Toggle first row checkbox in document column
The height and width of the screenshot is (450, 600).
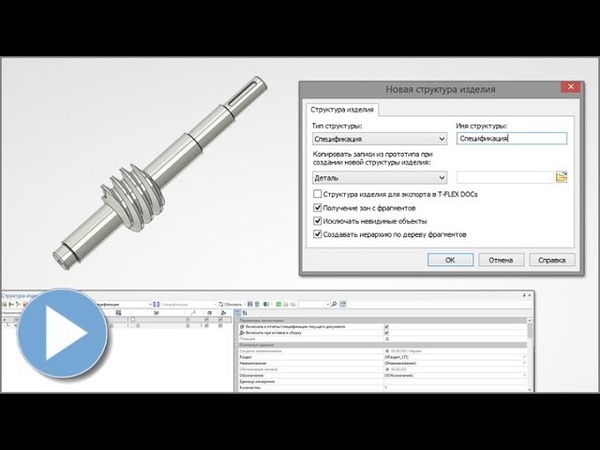pyautogui.click(x=207, y=319)
